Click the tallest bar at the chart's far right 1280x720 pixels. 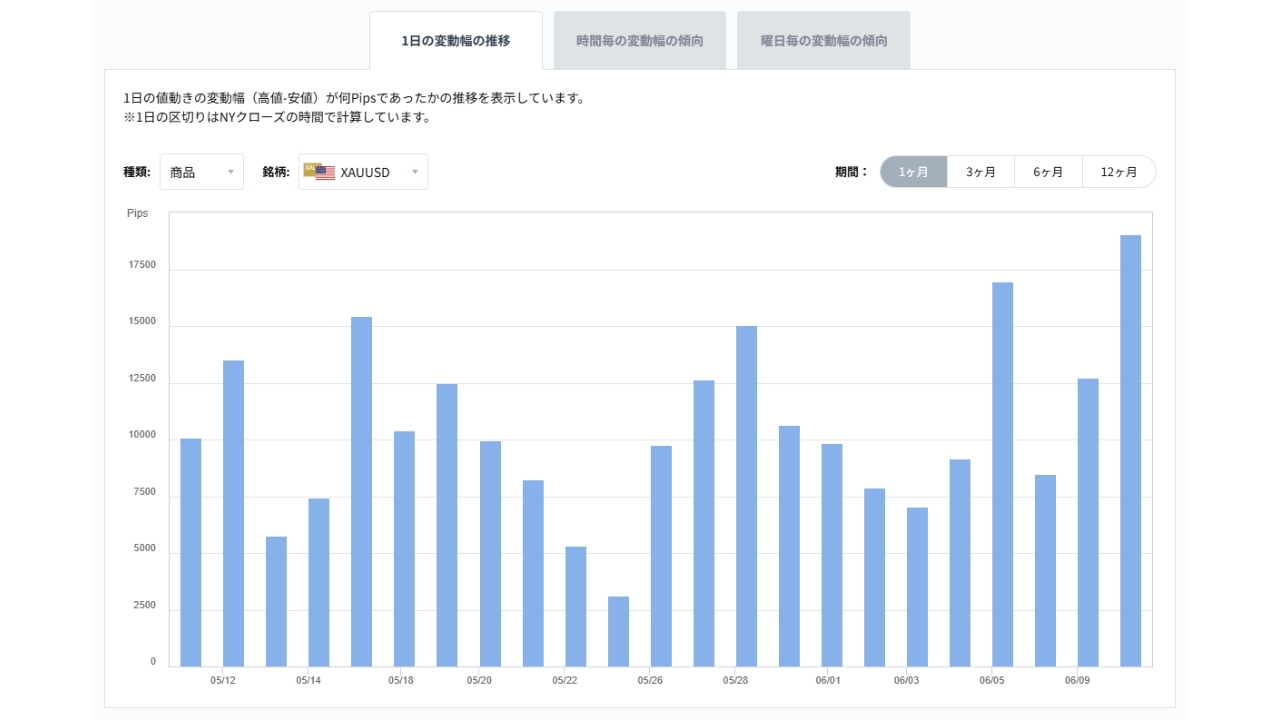1131,450
